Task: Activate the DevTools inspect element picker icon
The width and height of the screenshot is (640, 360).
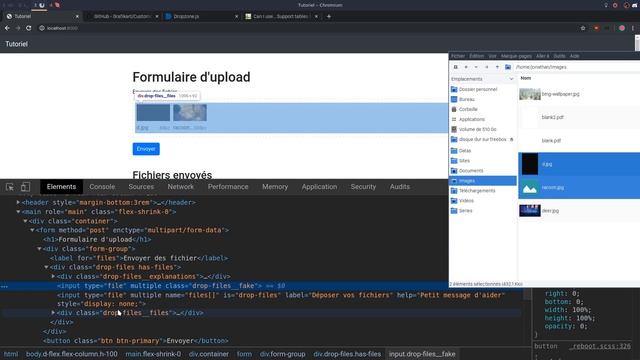Action: click(x=10, y=187)
